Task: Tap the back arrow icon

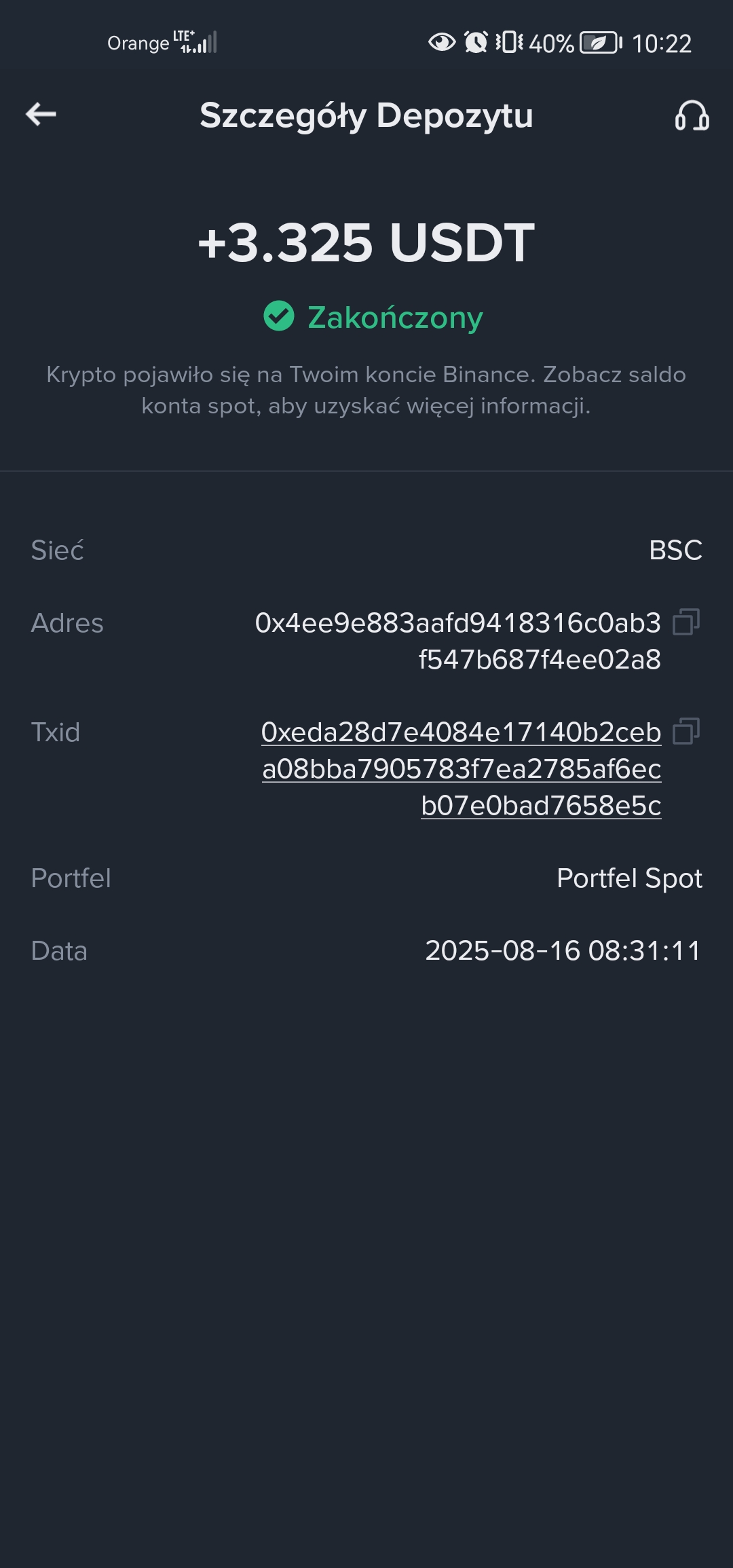Action: pyautogui.click(x=41, y=114)
